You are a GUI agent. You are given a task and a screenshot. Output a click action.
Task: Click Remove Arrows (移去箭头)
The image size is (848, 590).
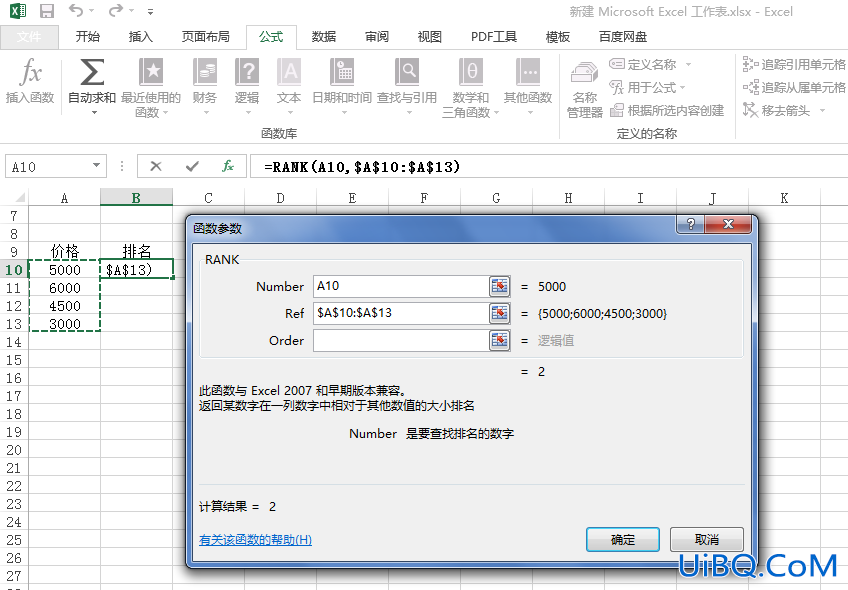777,110
